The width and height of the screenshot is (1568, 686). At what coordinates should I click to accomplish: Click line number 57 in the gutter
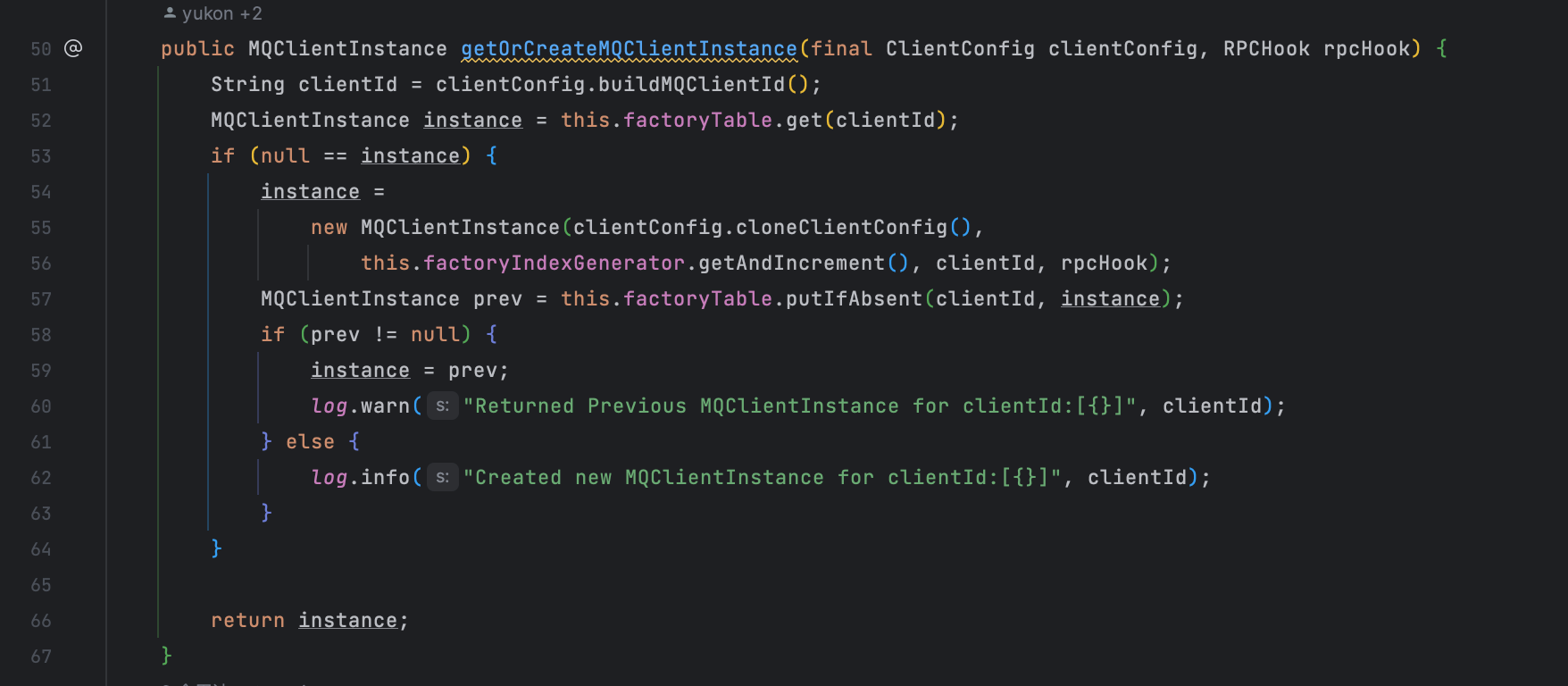pyautogui.click(x=41, y=299)
